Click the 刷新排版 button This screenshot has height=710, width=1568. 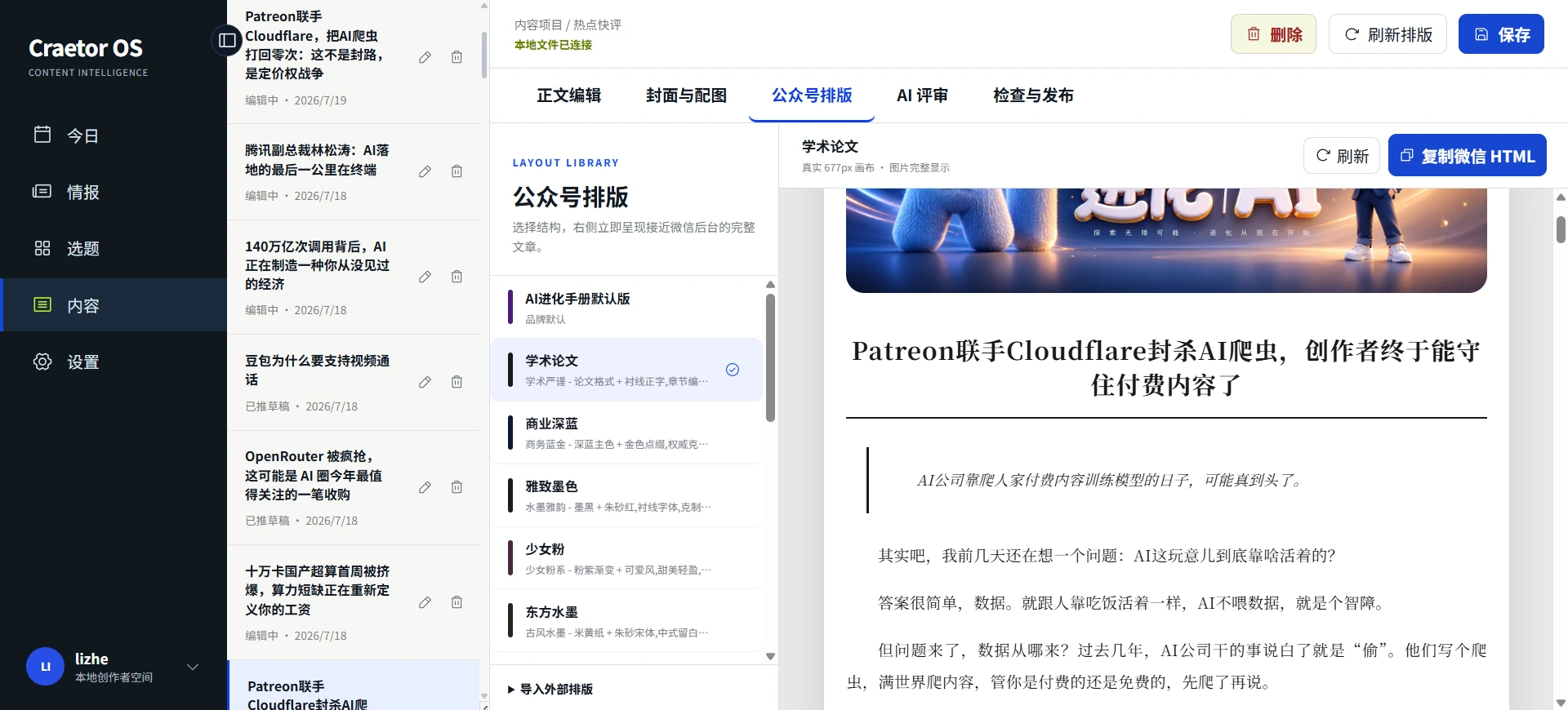pos(1388,34)
